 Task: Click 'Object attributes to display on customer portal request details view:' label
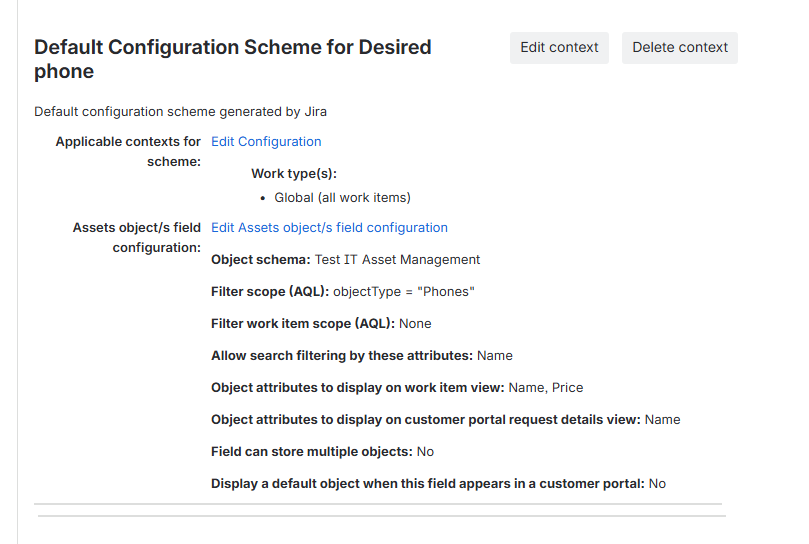[x=426, y=420]
